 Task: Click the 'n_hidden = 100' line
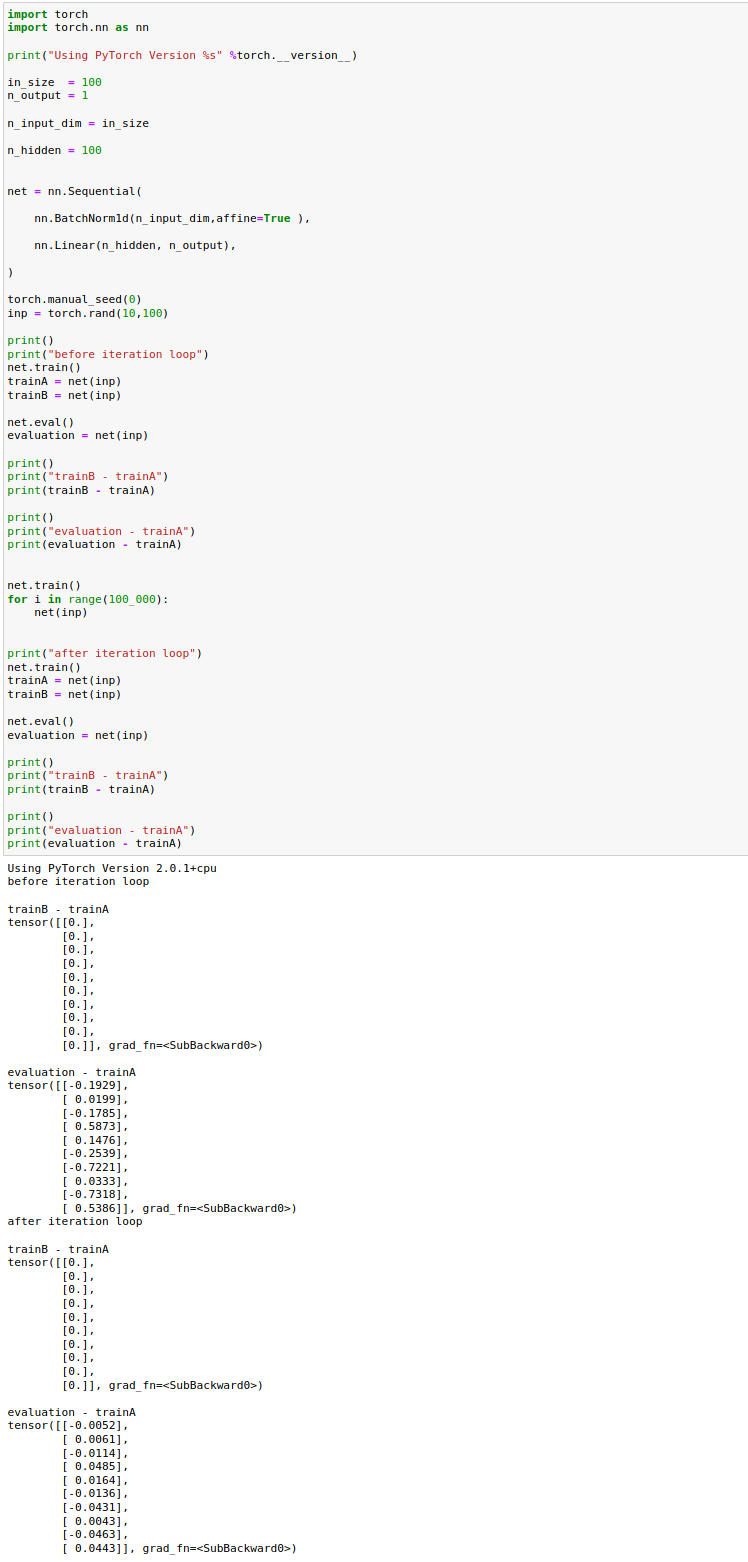pos(54,150)
